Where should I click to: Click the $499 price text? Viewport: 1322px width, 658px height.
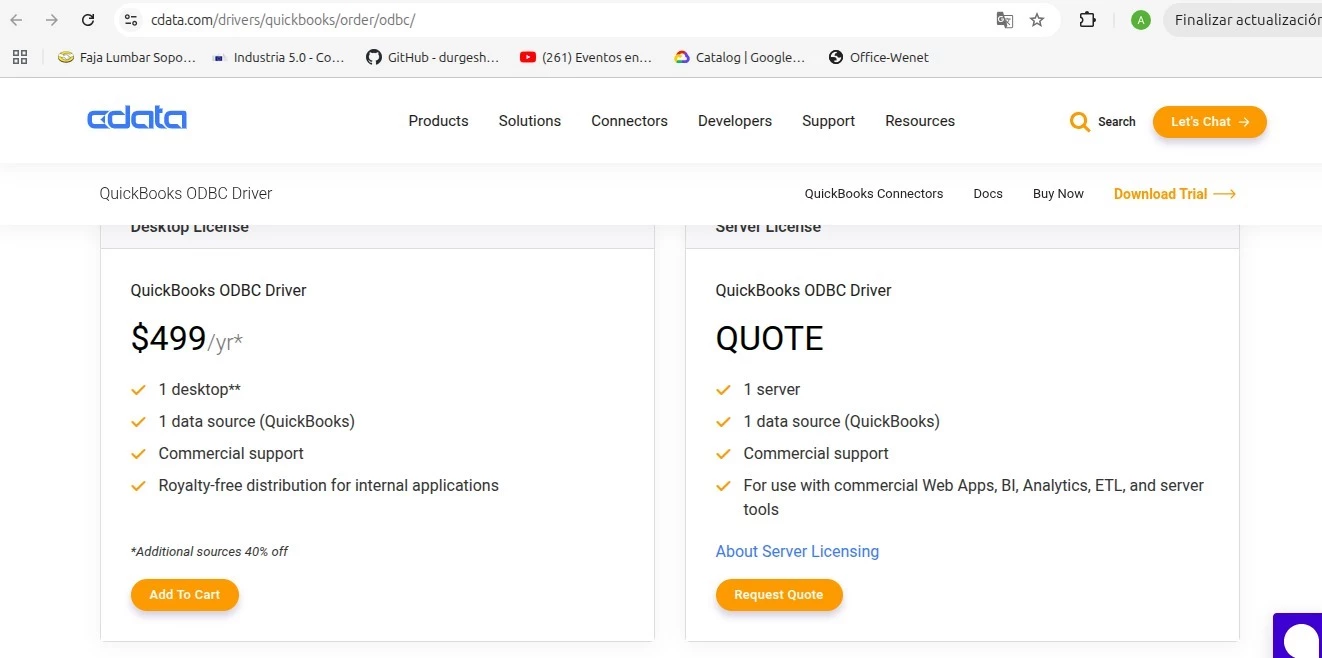pos(168,339)
